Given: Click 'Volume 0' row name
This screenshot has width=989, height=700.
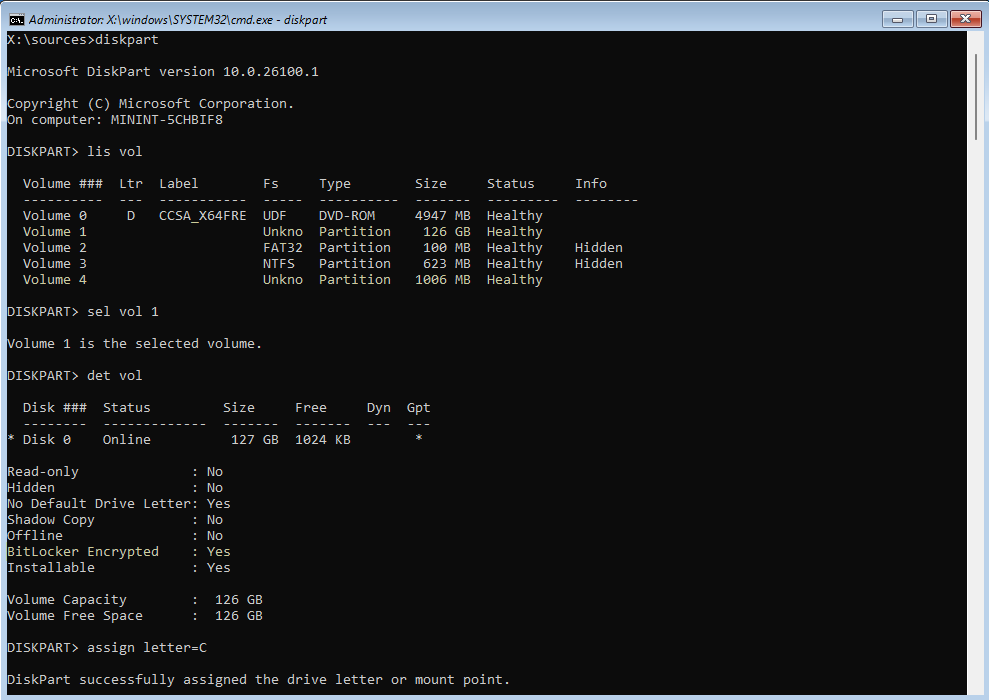Looking at the screenshot, I should point(55,216).
